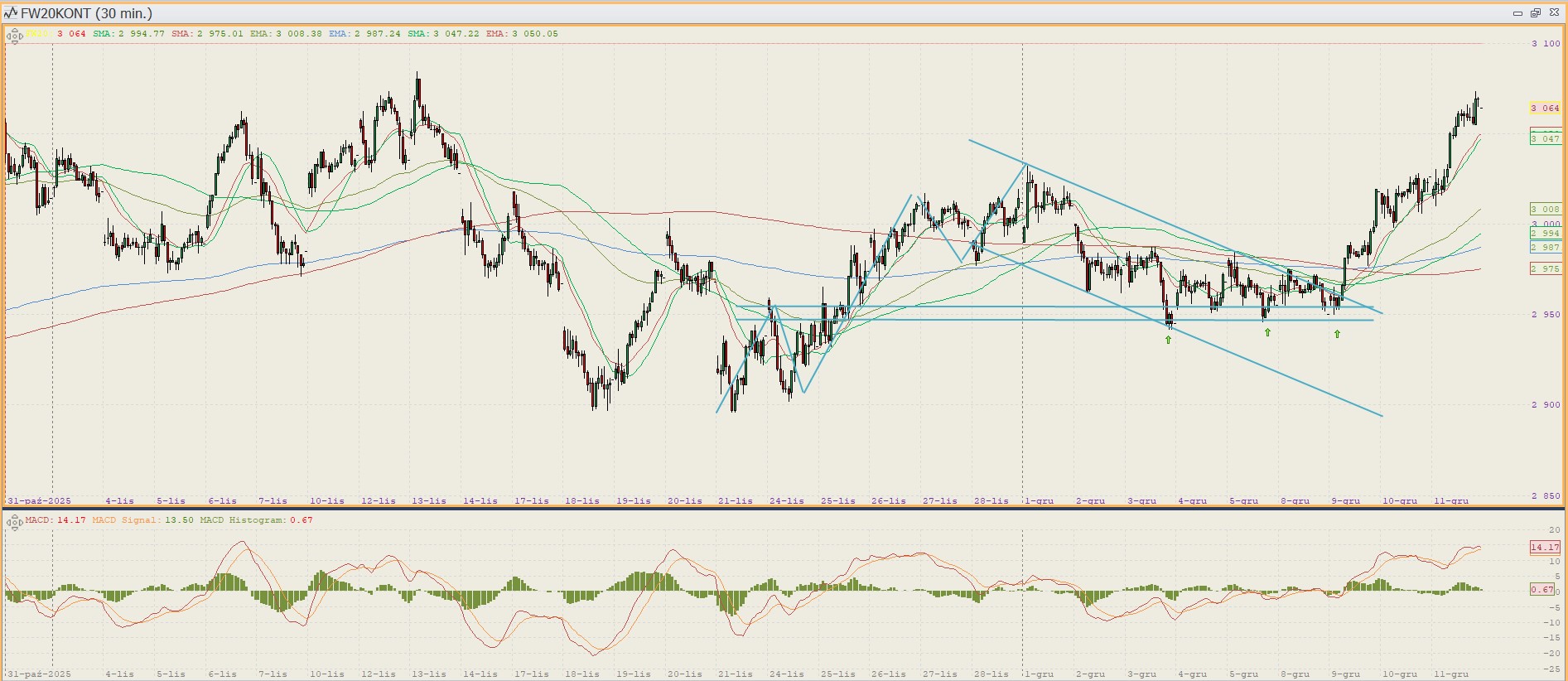Close the FW20KONT chart window
Viewport: 1568px width, 681px height.
1553,13
